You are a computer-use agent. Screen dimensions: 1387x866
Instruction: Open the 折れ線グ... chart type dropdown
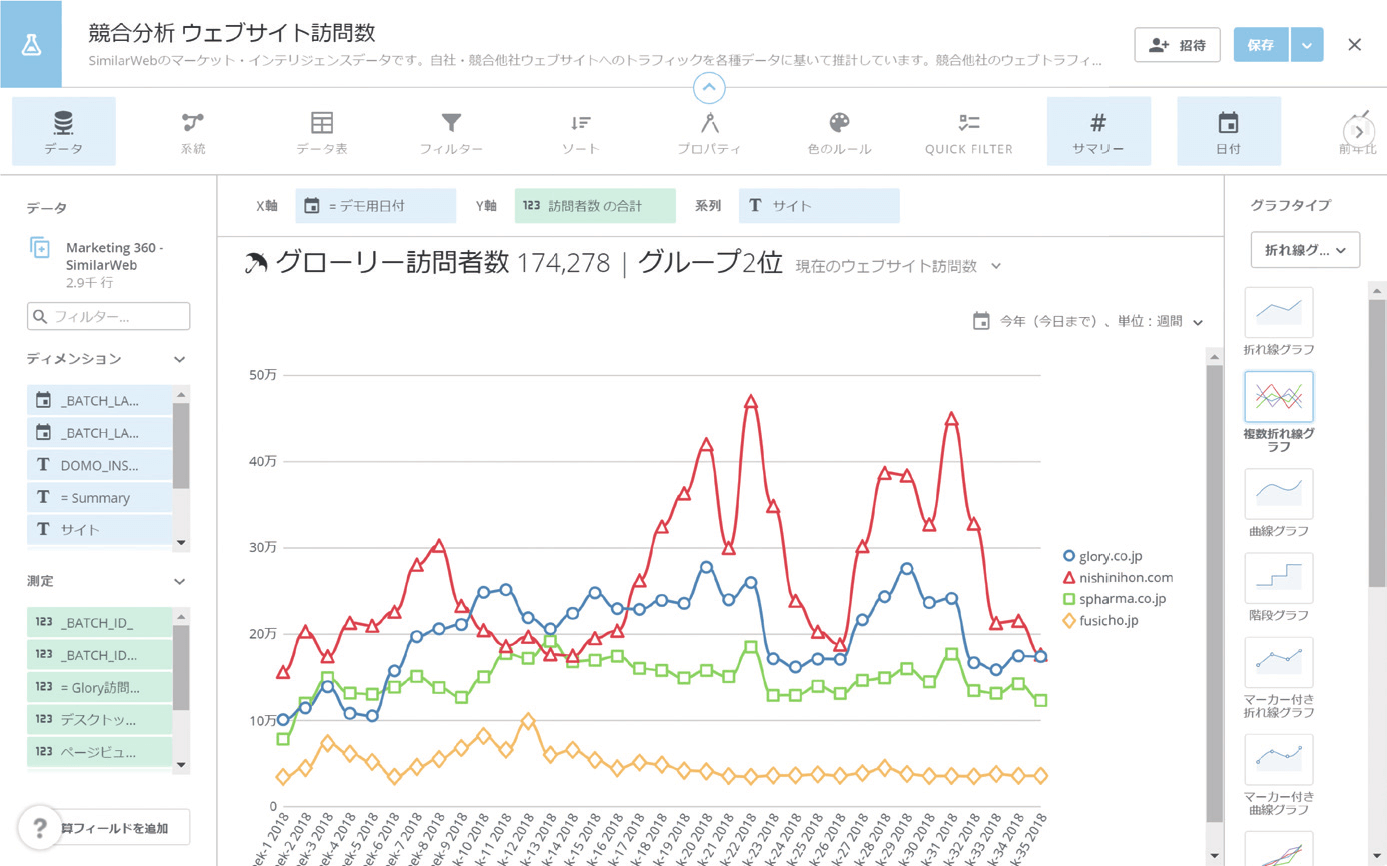point(1305,250)
